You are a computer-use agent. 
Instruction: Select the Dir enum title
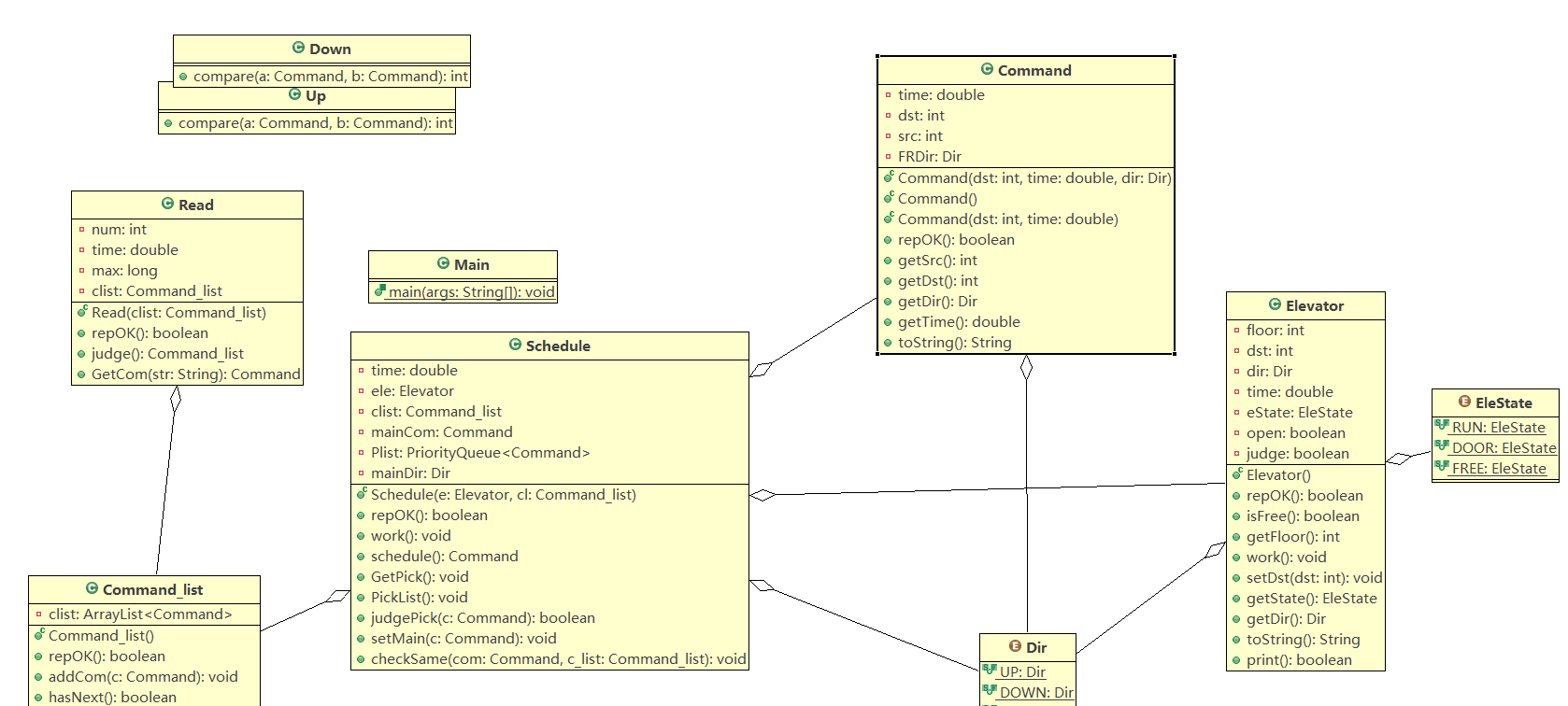pos(1036,647)
